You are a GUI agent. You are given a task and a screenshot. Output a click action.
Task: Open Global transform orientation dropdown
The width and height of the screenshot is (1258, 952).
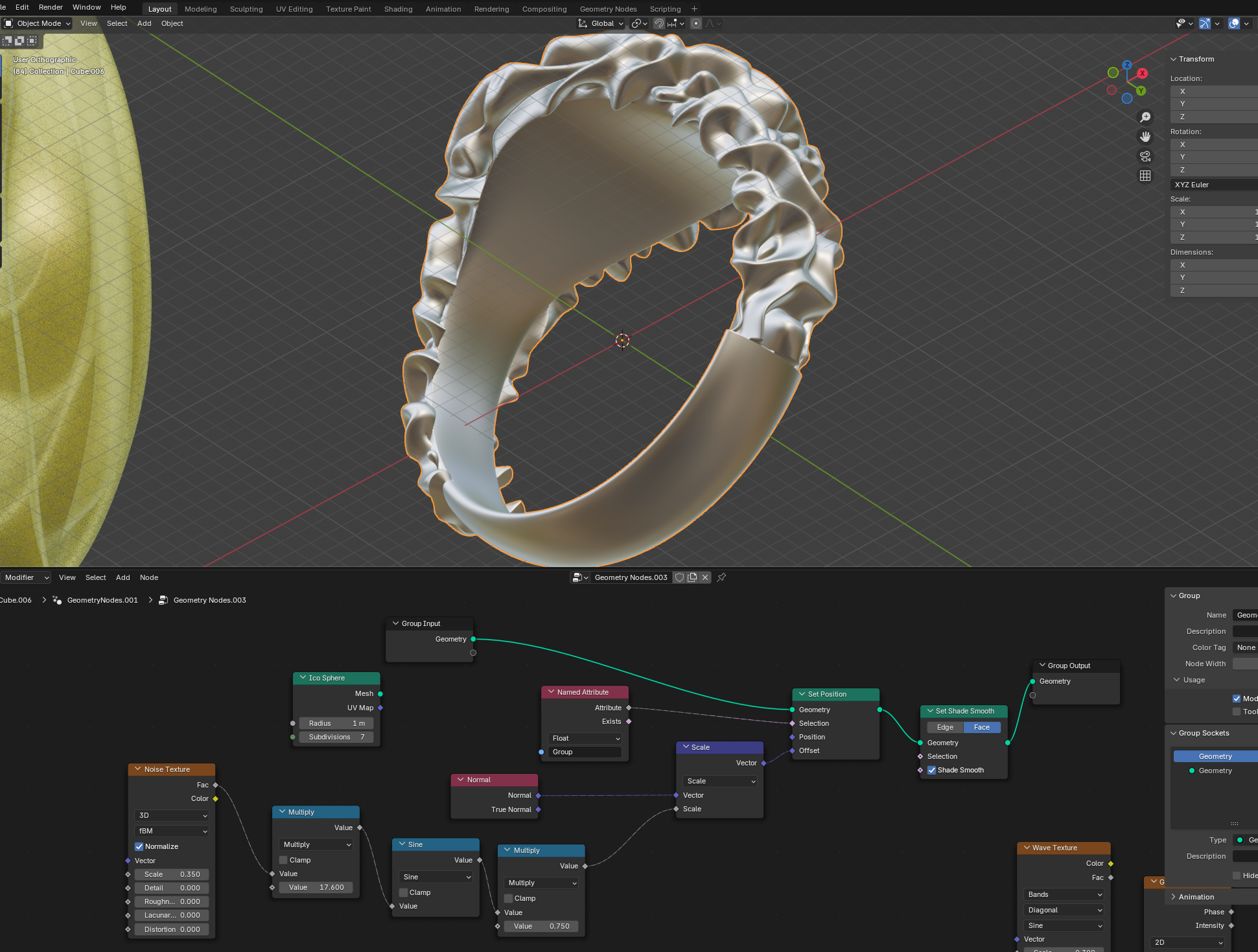click(601, 23)
